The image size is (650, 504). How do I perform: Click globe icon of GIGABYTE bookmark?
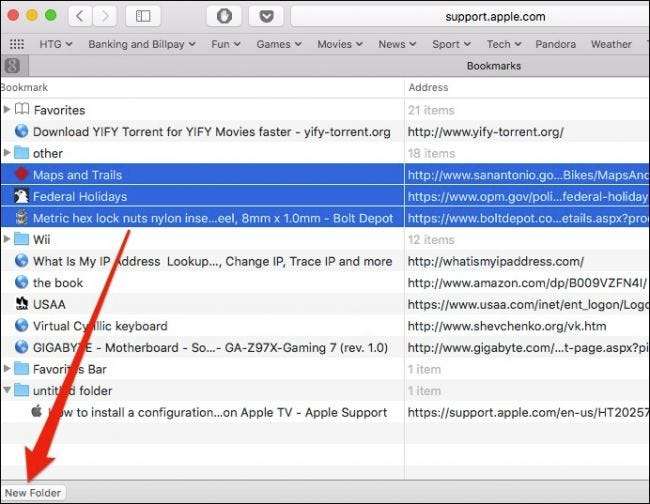click(x=21, y=347)
